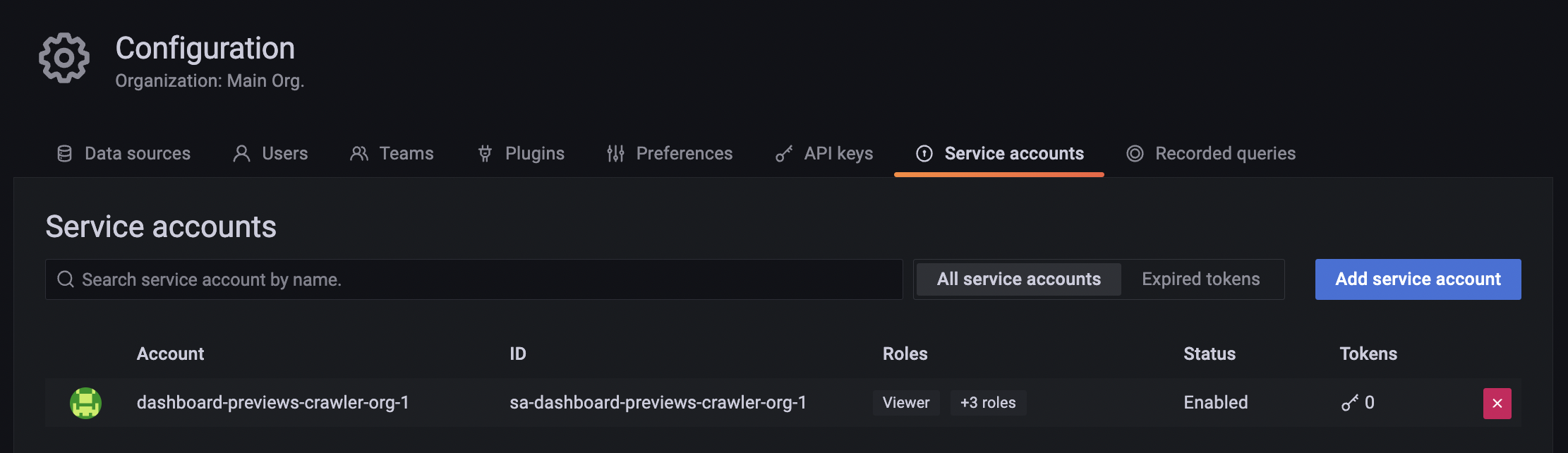Viewport: 1568px width, 453px height.
Task: Click the Recorded queries circle icon
Action: (1135, 154)
